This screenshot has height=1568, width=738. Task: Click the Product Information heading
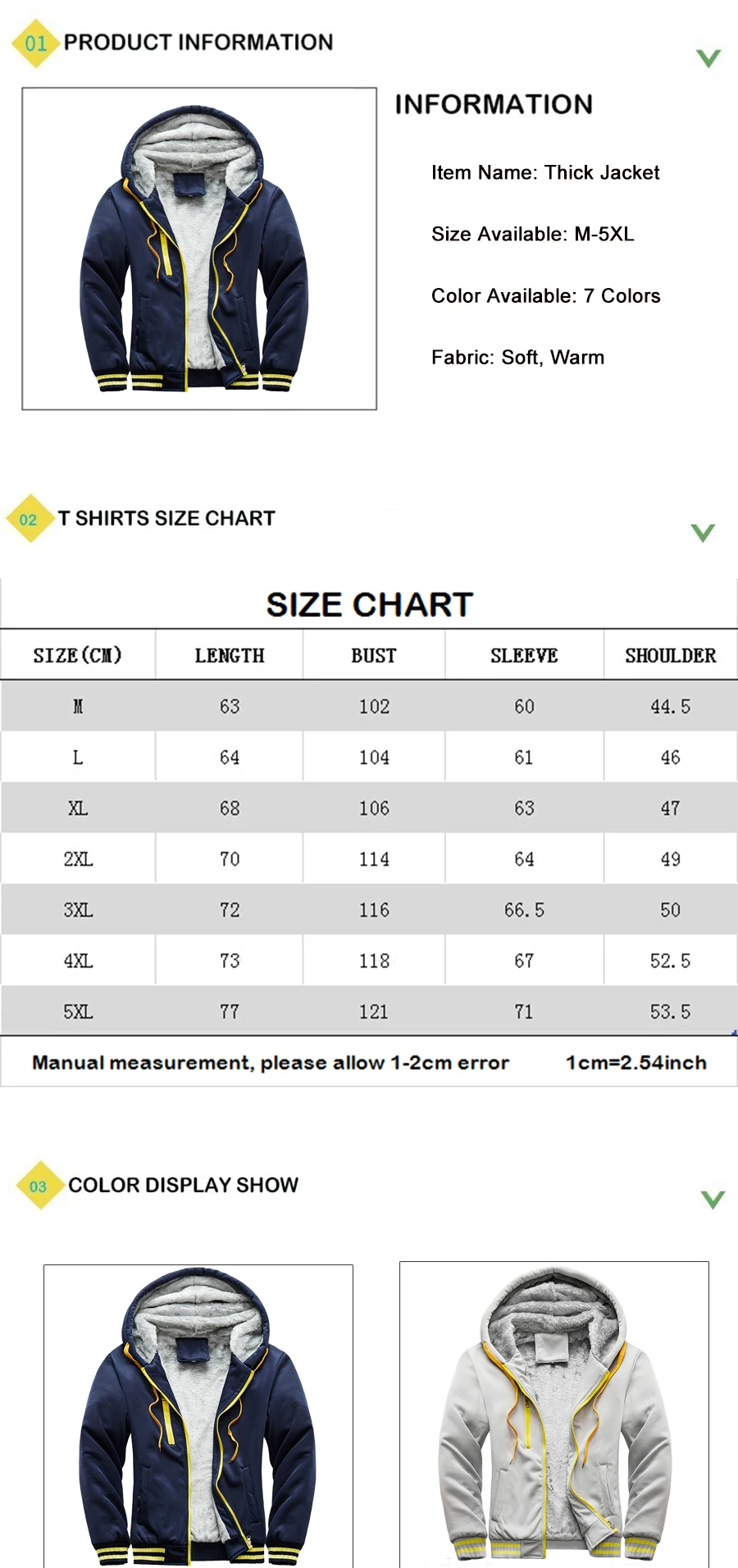click(x=198, y=43)
